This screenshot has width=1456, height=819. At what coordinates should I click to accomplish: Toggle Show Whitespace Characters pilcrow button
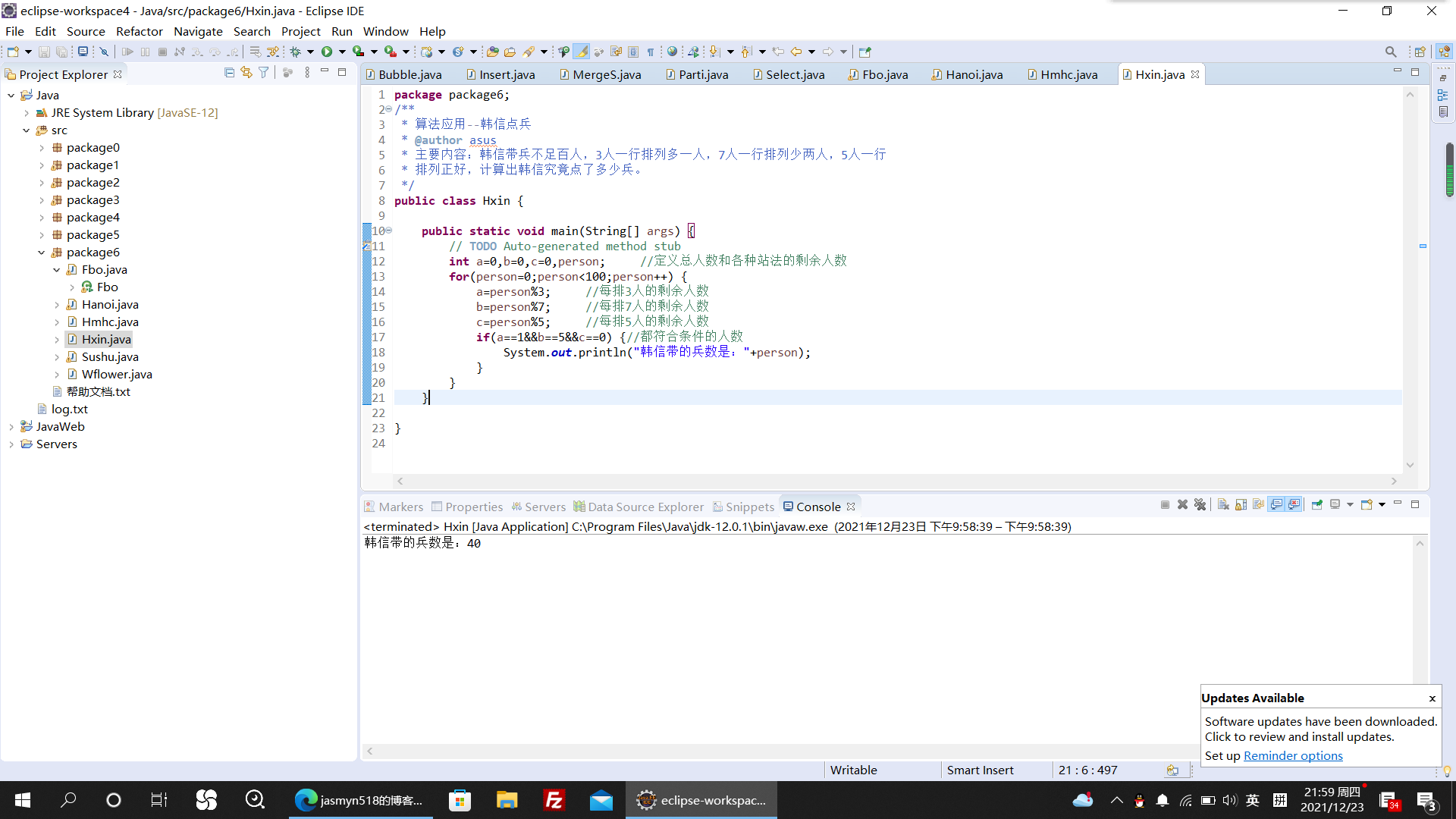650,52
